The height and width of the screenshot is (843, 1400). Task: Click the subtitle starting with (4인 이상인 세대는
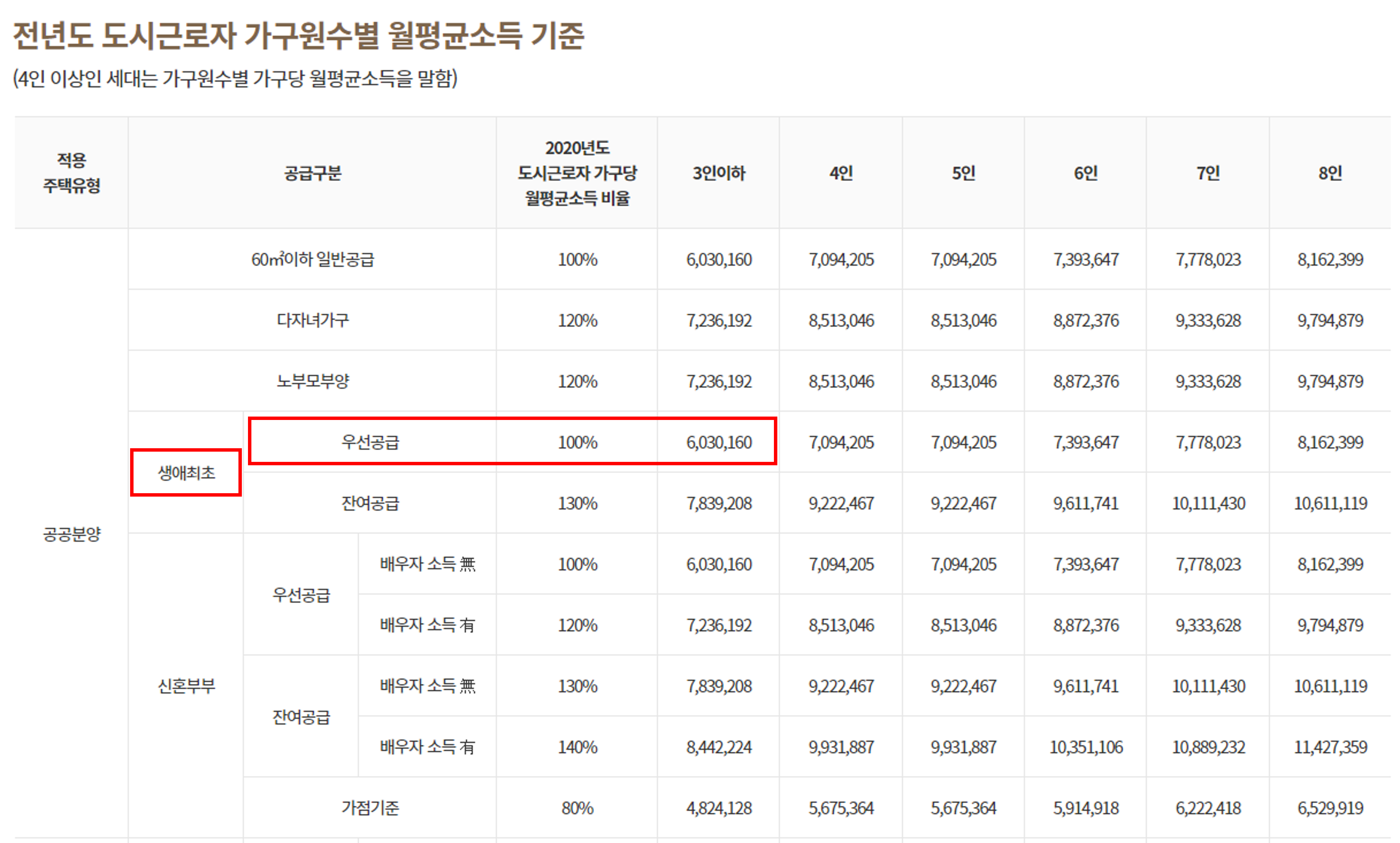click(235, 78)
